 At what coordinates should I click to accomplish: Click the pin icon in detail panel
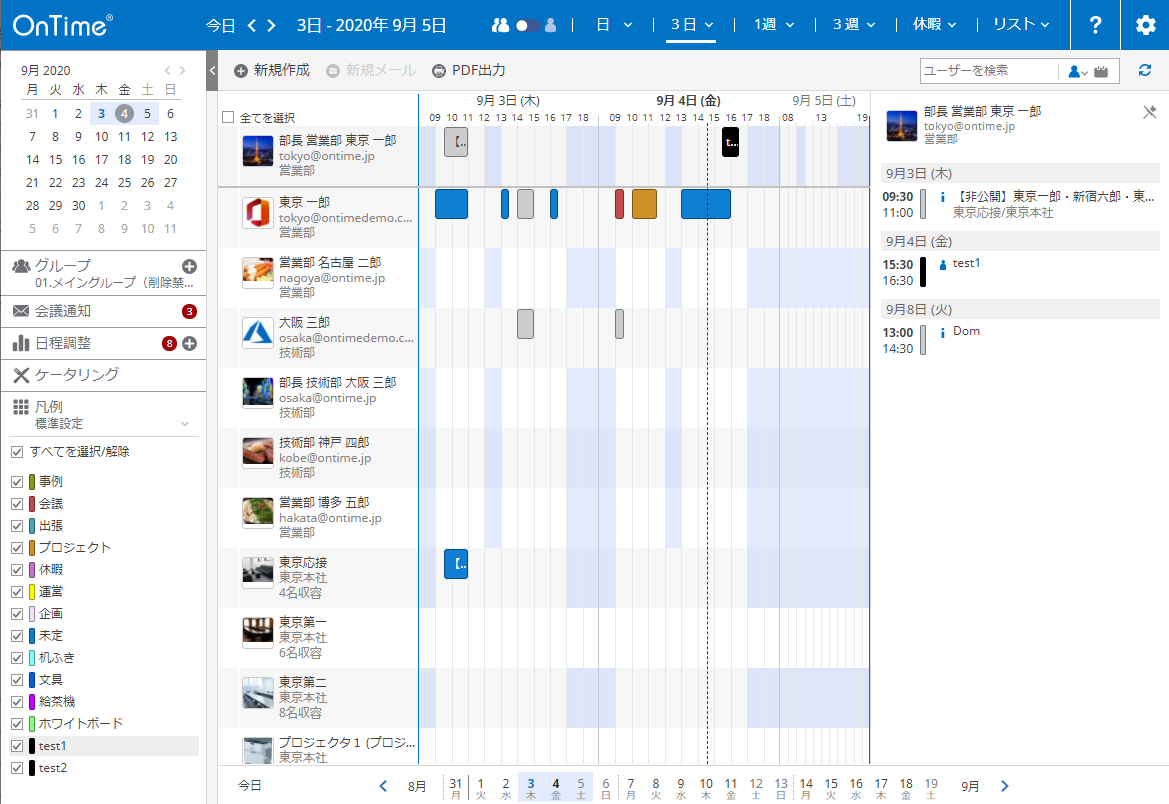coord(1150,112)
